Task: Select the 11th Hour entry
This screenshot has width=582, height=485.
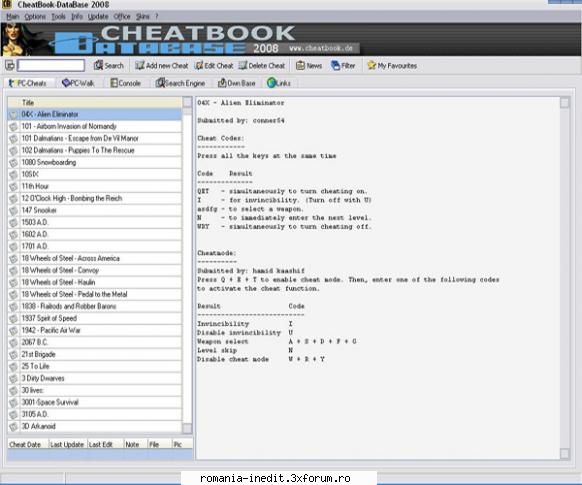Action: coord(95,186)
